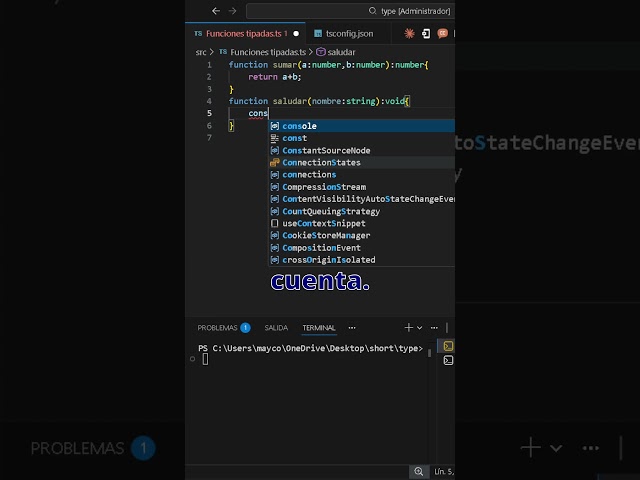Open the PROBLEMAS panel tab
This screenshot has width=640, height=480.
[x=224, y=328]
